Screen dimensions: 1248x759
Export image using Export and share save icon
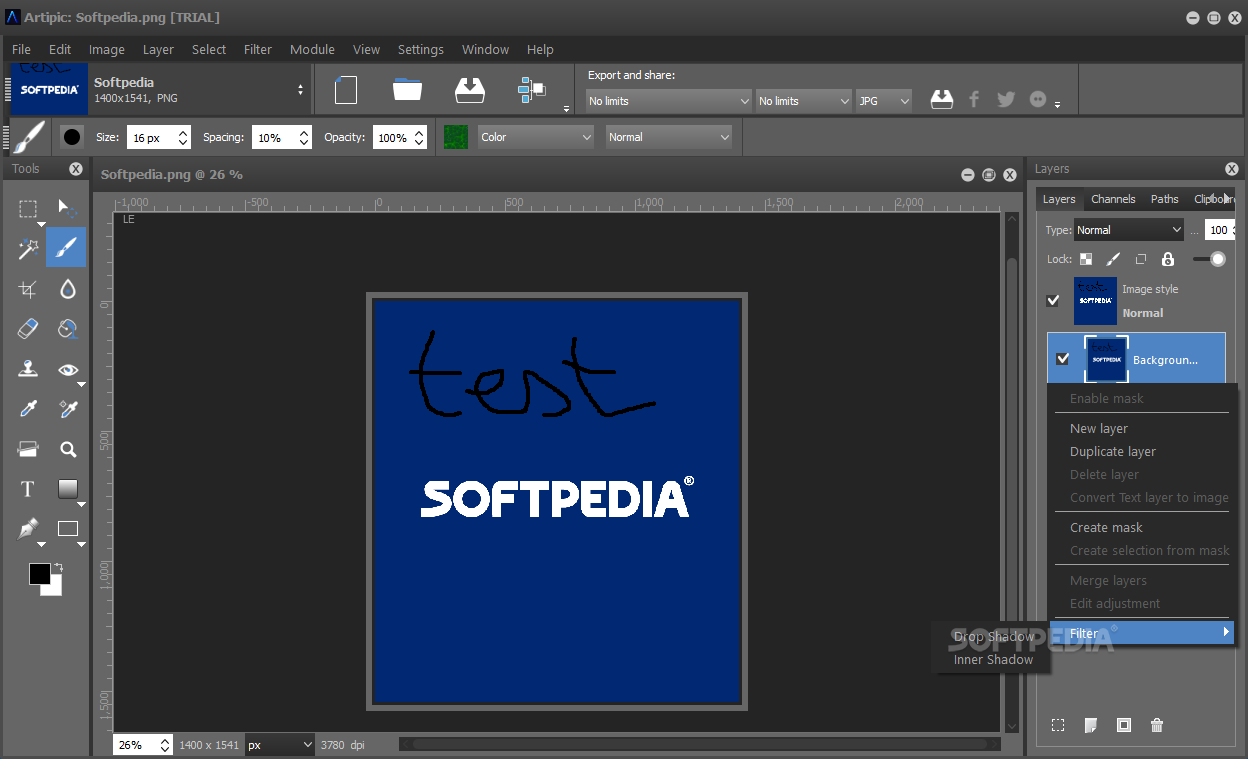[941, 99]
